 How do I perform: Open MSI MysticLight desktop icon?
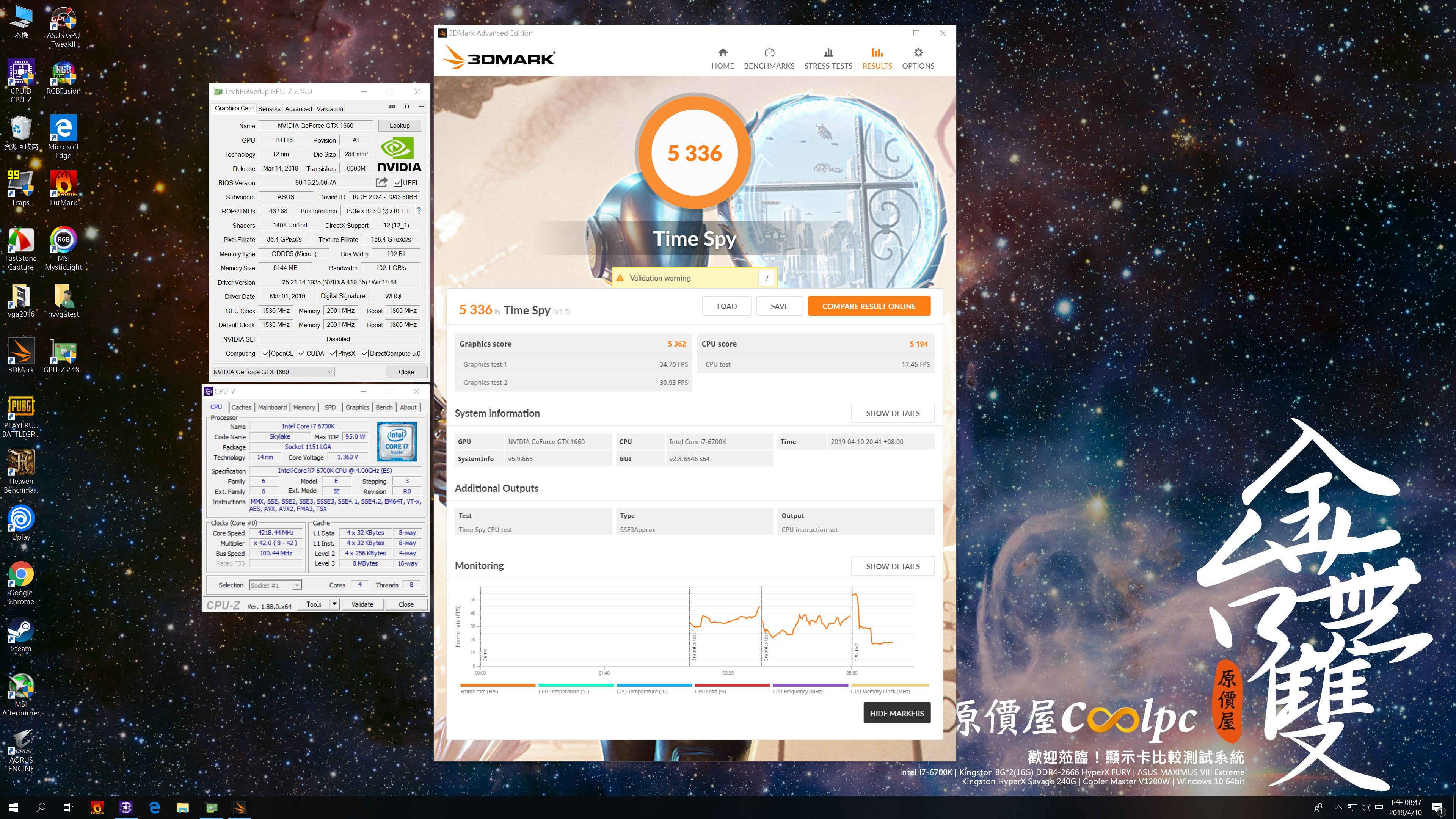click(x=63, y=249)
